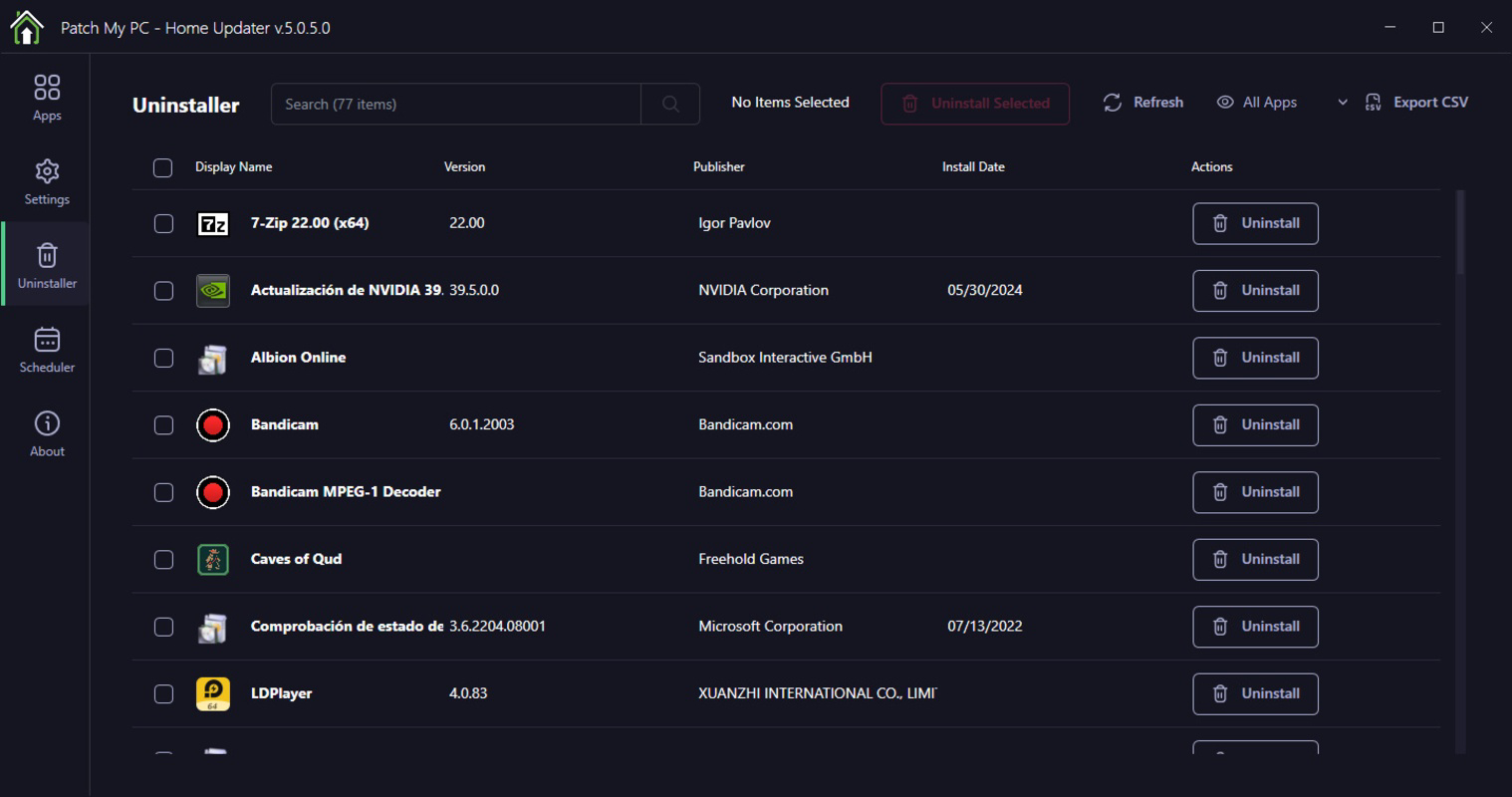
Task: Uninstall Comprobación de estado app
Action: (1255, 627)
